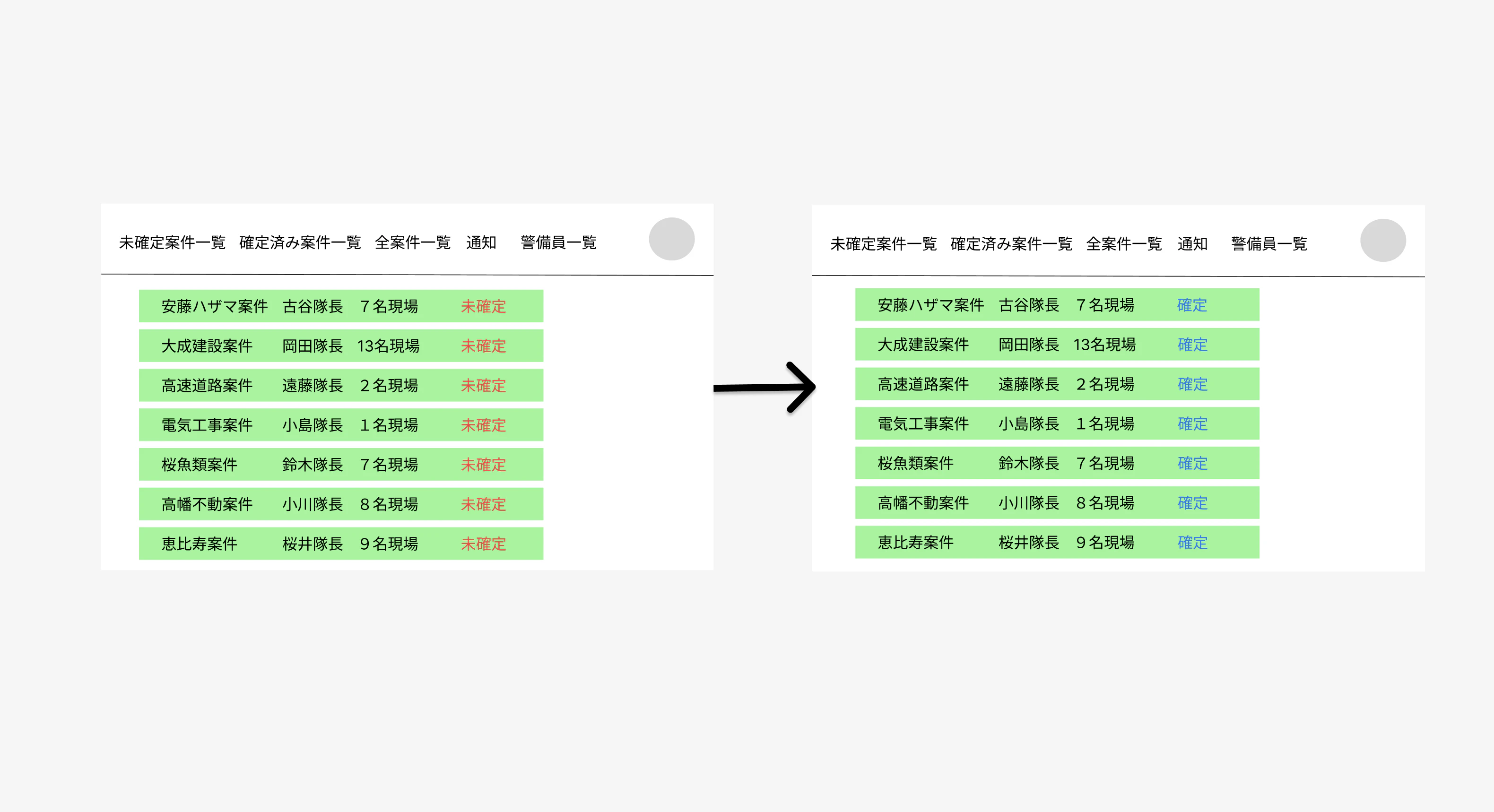Click 2名現場 in left list
This screenshot has height=812, width=1494.
389,385
